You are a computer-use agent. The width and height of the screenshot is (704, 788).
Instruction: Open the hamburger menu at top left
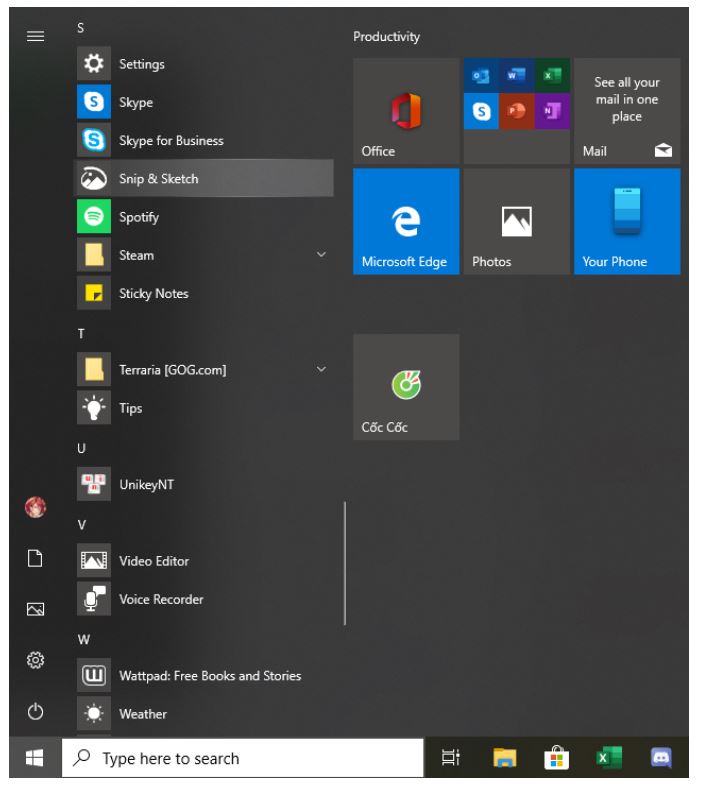35,36
